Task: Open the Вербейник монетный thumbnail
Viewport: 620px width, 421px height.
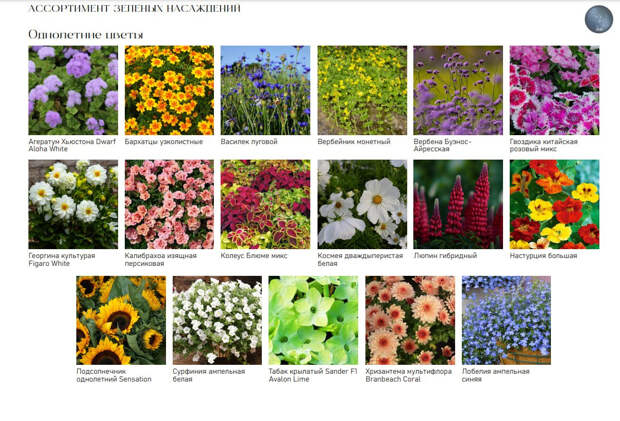Action: pos(362,90)
